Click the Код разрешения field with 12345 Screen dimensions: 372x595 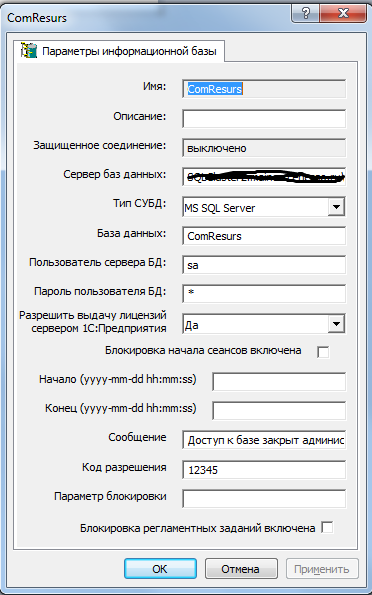(264, 470)
